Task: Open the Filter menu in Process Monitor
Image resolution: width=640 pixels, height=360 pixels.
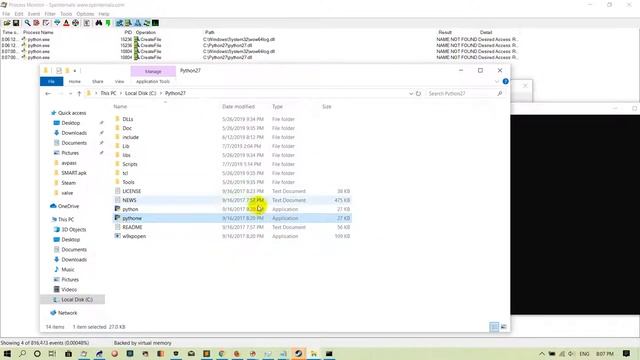Action: point(50,14)
